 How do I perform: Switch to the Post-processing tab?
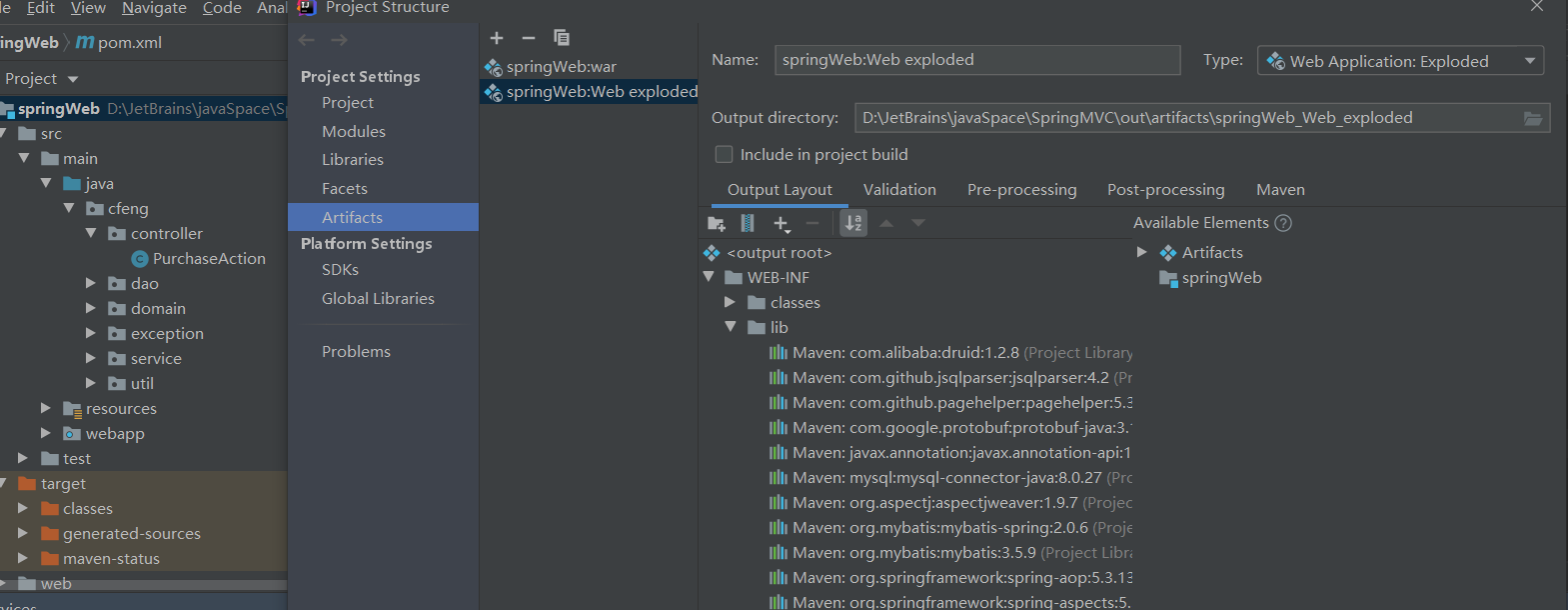1165,190
